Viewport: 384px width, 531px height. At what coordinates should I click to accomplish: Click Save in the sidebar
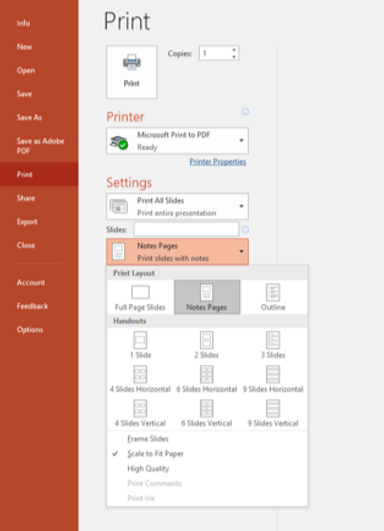tap(39, 94)
